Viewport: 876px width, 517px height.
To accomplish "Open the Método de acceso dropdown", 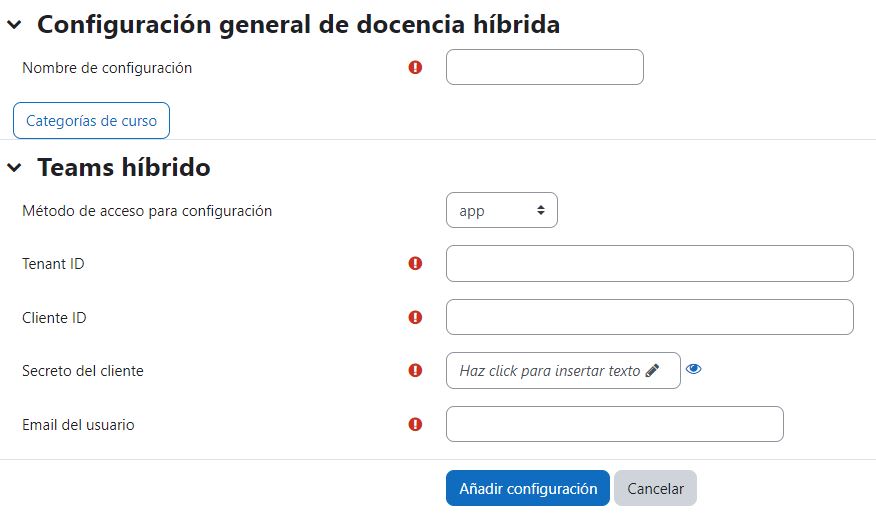I will [502, 210].
